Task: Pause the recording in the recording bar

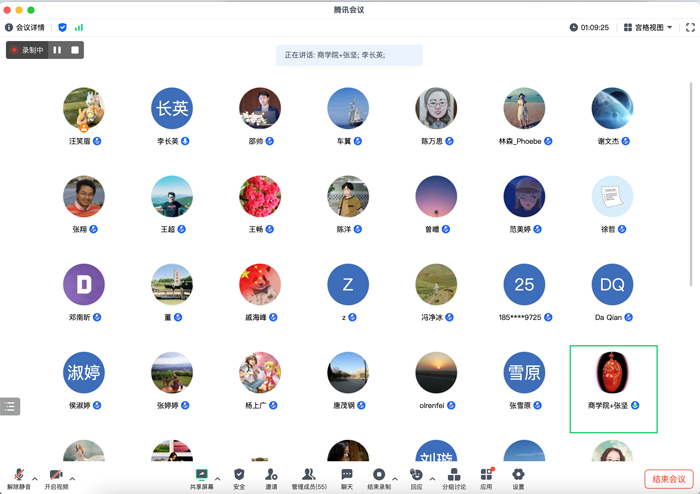Action: [57, 50]
